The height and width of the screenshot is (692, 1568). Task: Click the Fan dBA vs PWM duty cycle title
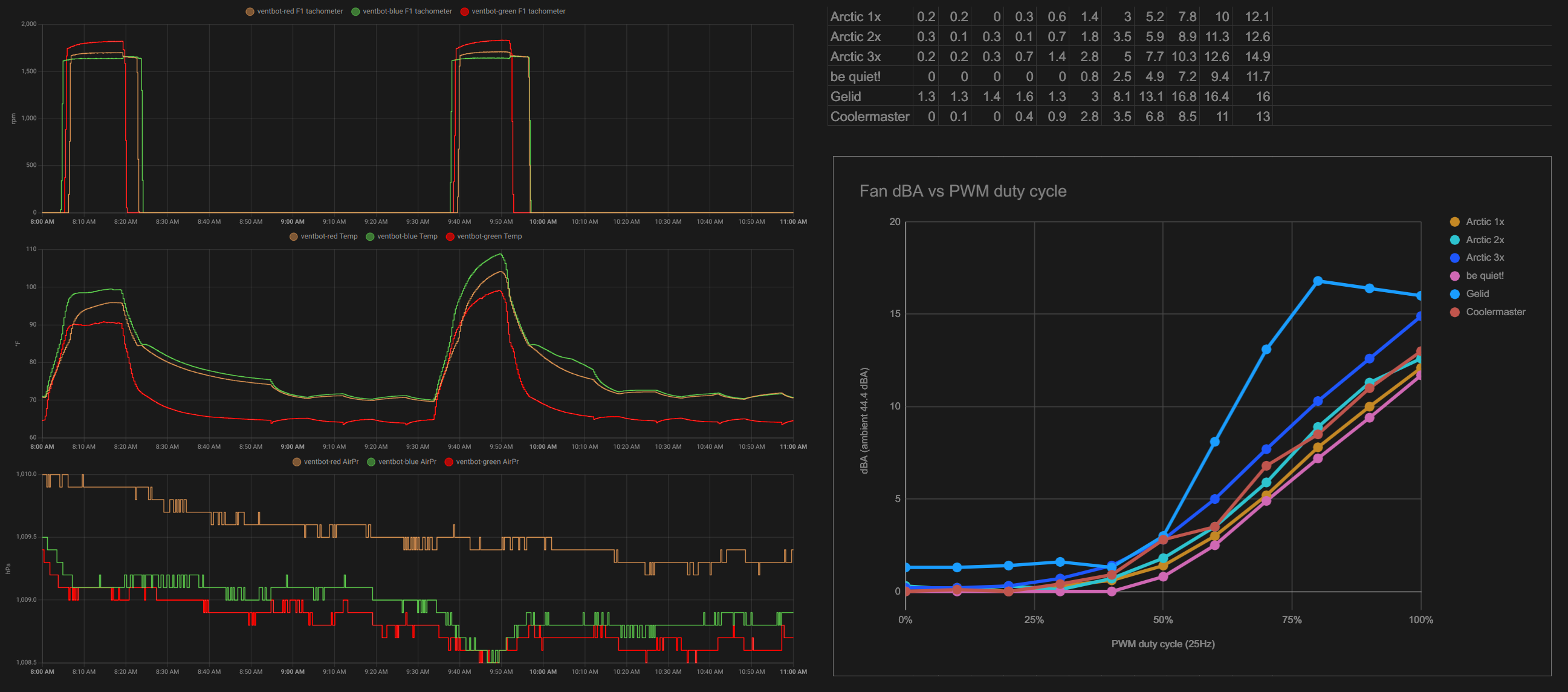pos(963,191)
